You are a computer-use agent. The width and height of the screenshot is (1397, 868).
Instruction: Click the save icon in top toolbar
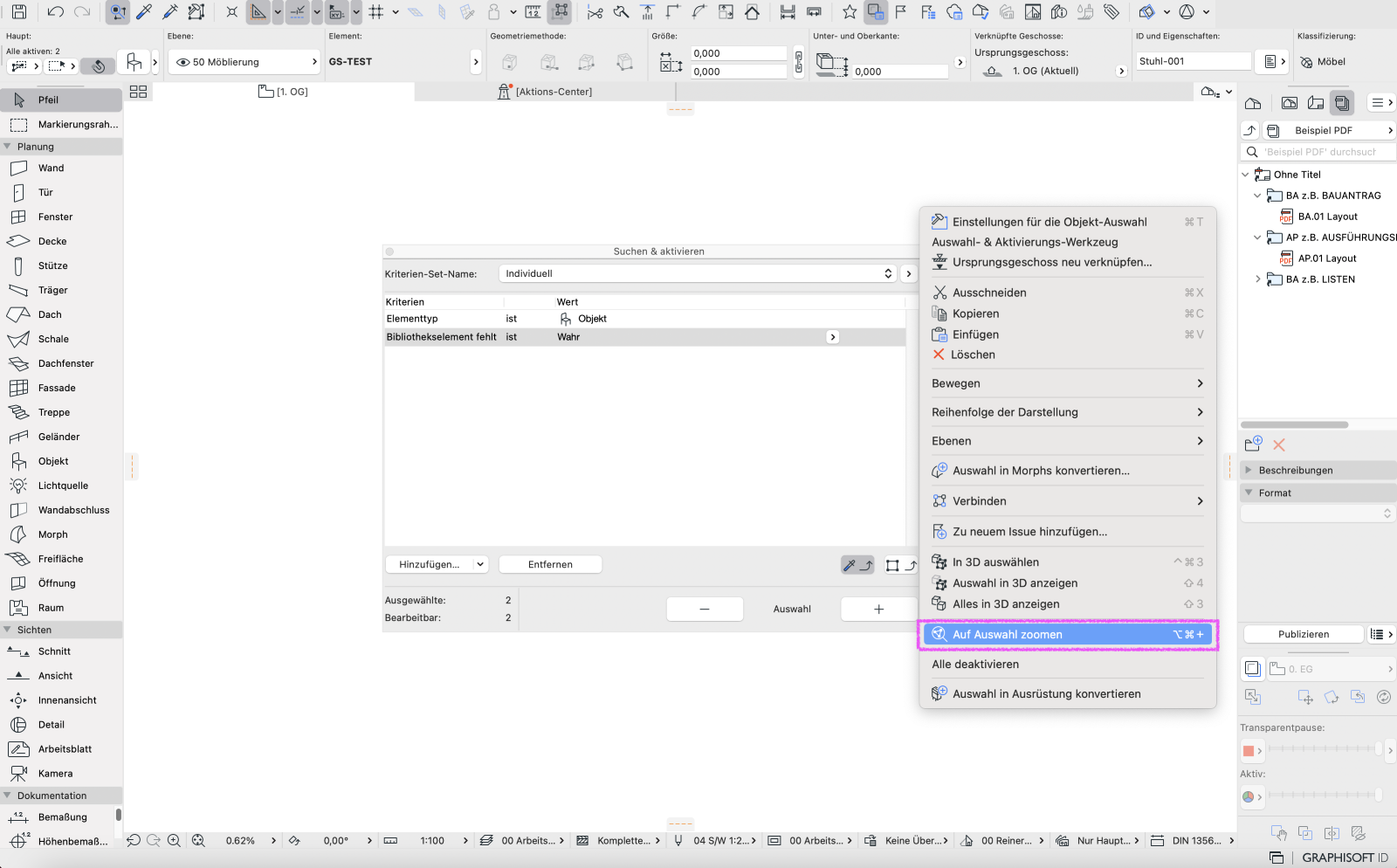(x=18, y=12)
